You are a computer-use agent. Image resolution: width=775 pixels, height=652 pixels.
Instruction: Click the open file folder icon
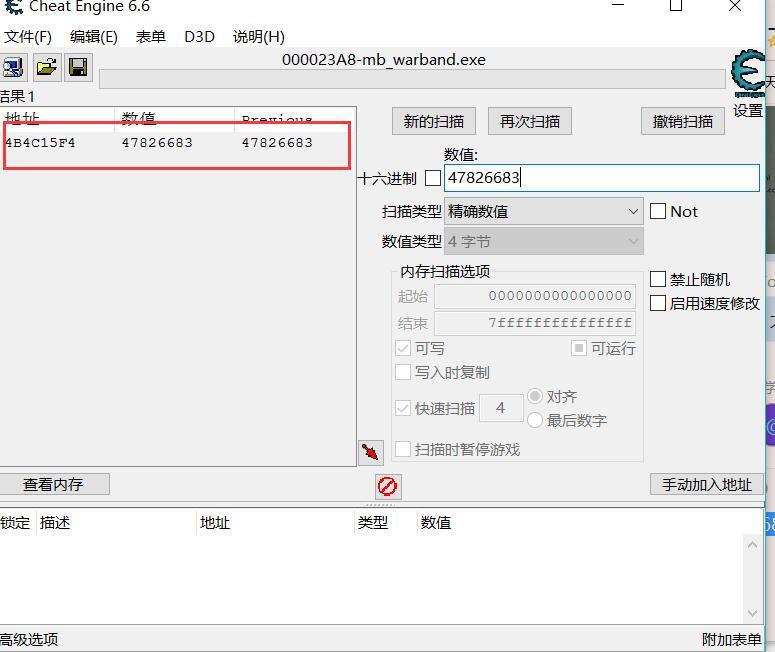pyautogui.click(x=47, y=67)
